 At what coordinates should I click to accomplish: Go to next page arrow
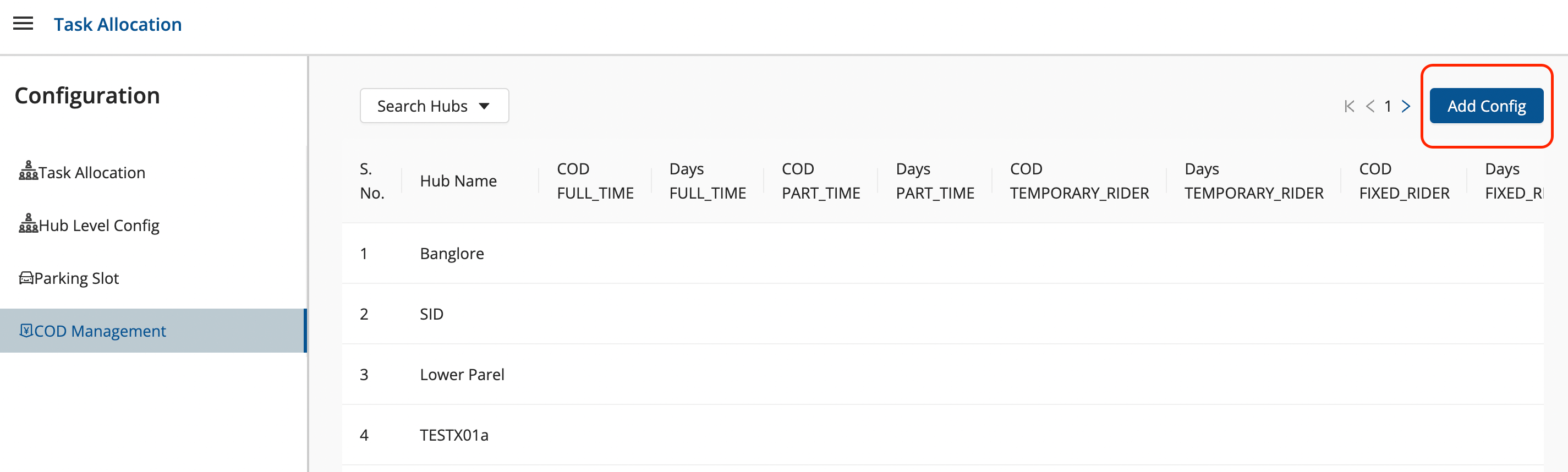point(1406,106)
